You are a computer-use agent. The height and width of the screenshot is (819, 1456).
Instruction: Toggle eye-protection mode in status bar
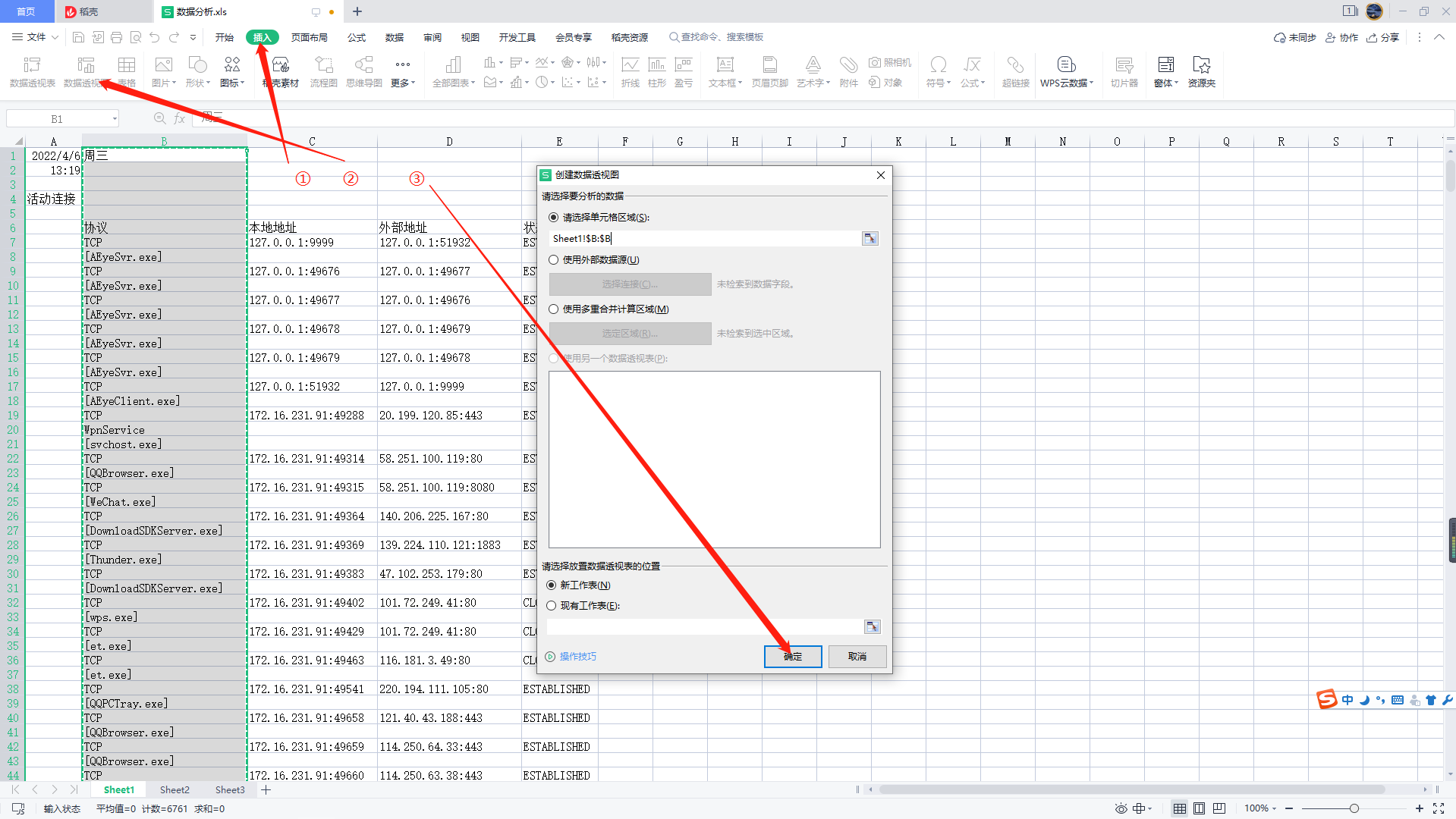coord(1121,808)
